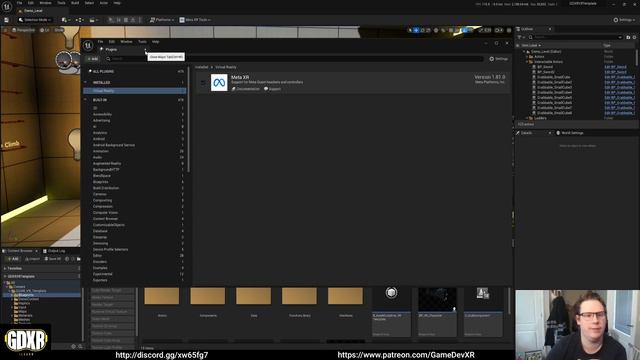Open viewport camera speed setting
Viewport: 640px width, 360px height.
(499, 30)
